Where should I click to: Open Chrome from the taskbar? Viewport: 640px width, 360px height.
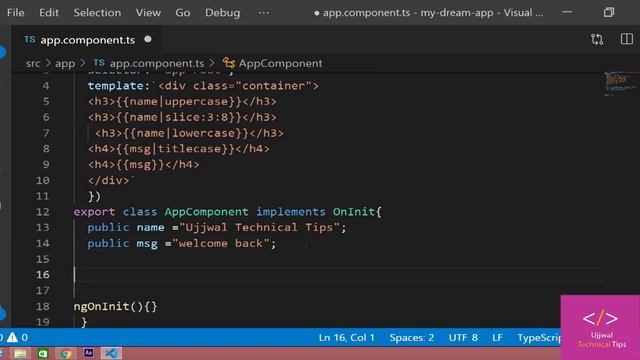click(x=66, y=353)
